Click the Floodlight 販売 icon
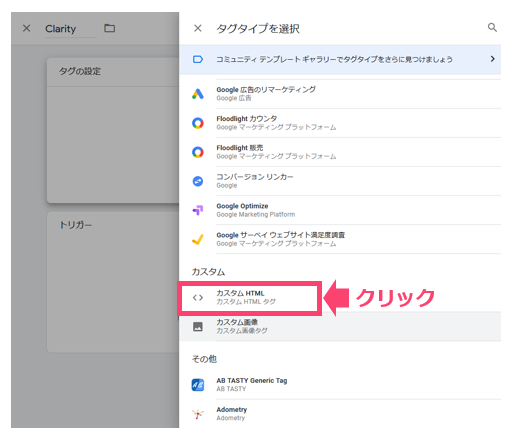 (198, 152)
